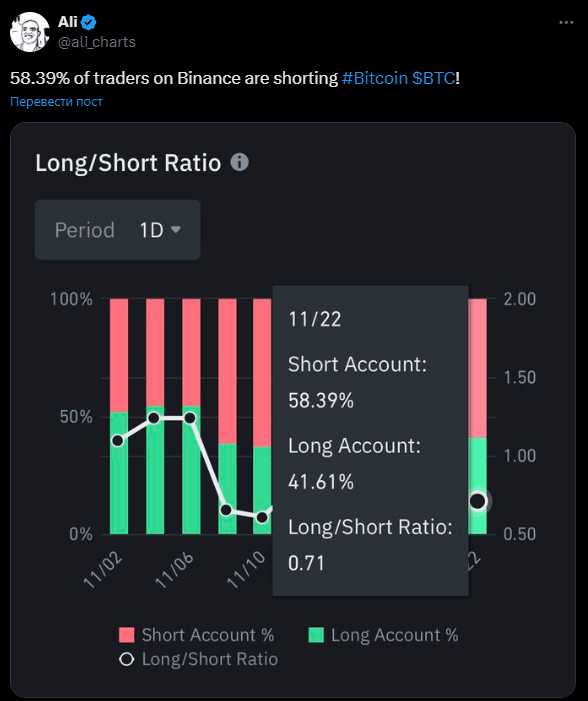Toggle the Short Account % legend series
This screenshot has height=701, width=588.
point(197,635)
